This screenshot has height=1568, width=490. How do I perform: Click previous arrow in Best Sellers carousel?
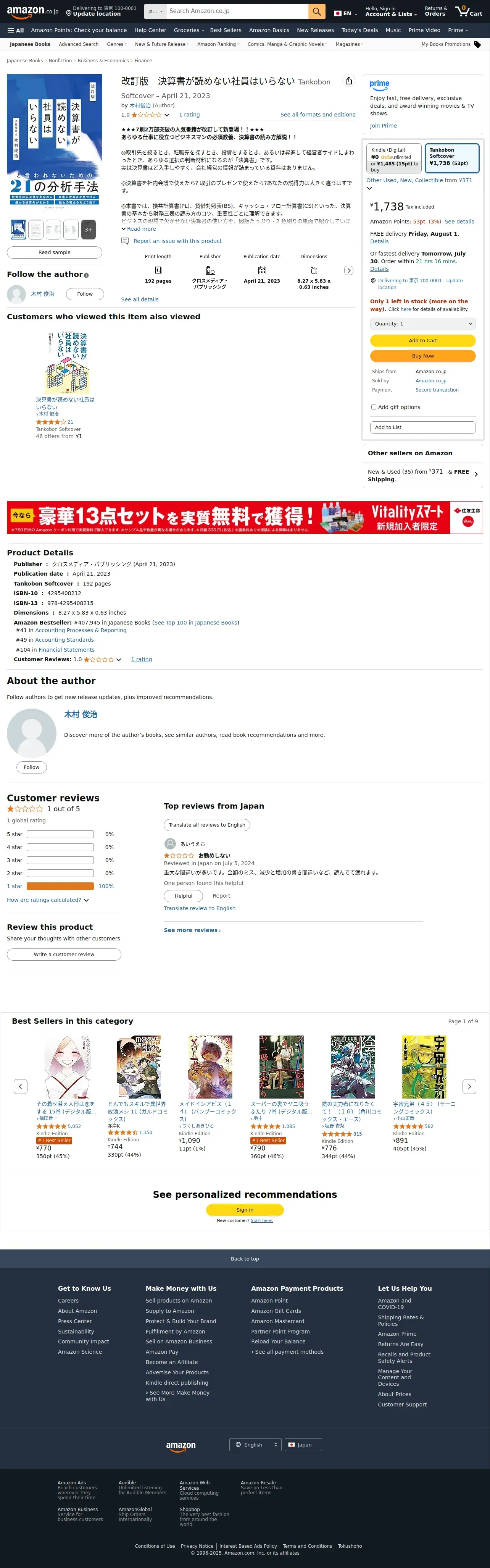coord(20,1086)
